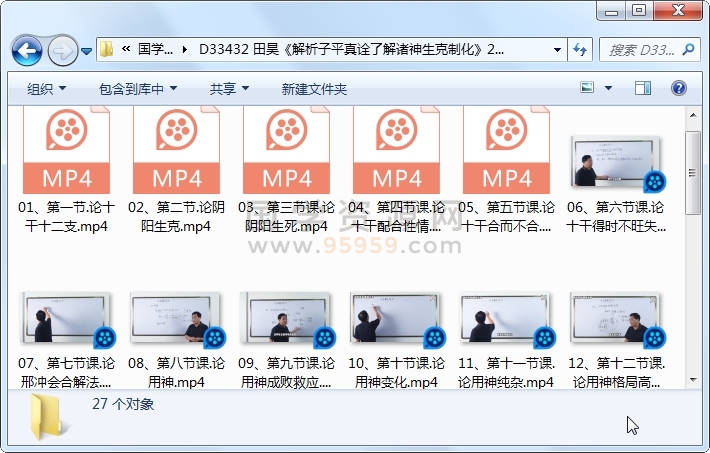Select the 国学... breadcrumb segment
710x453 pixels.
pyautogui.click(x=155, y=49)
